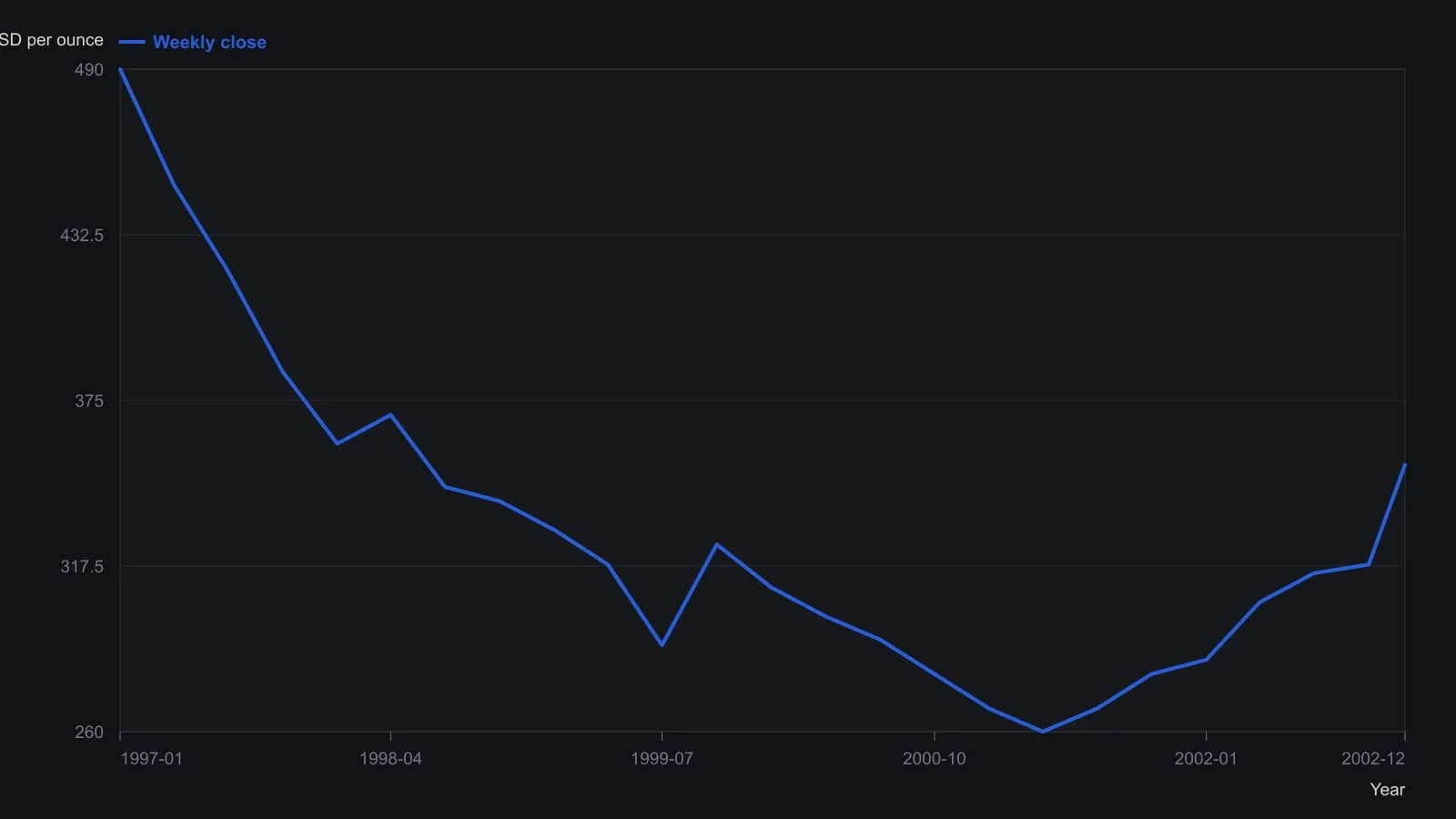Click the 2002-01 x-axis label

pyautogui.click(x=1206, y=759)
